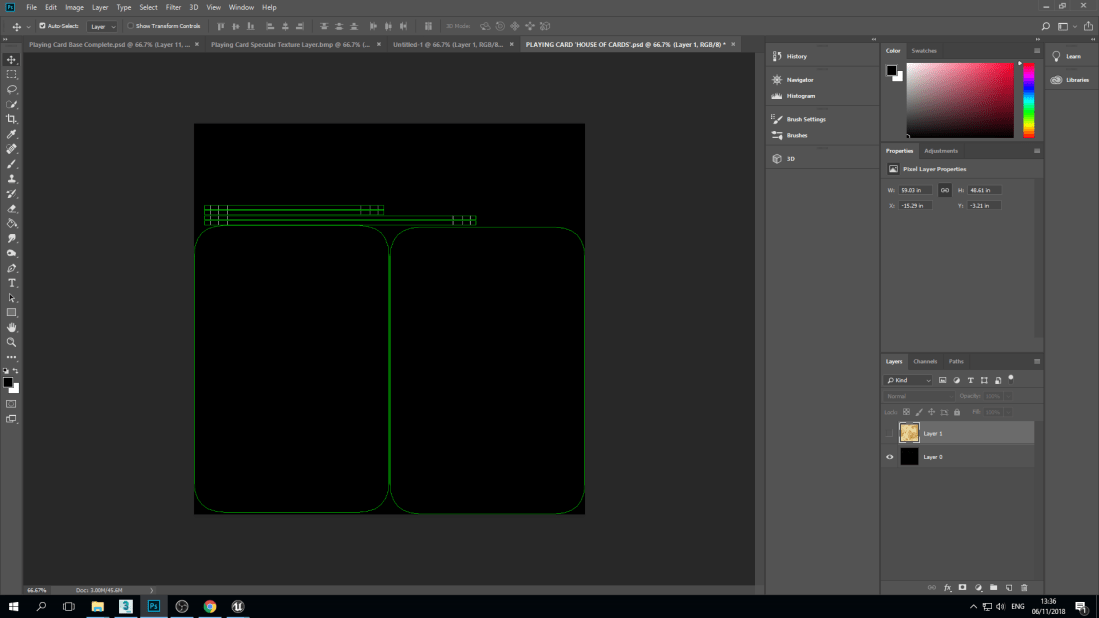Delete Layer 1 using the trash icon
This screenshot has height=618, width=1099.
(x=1023, y=587)
